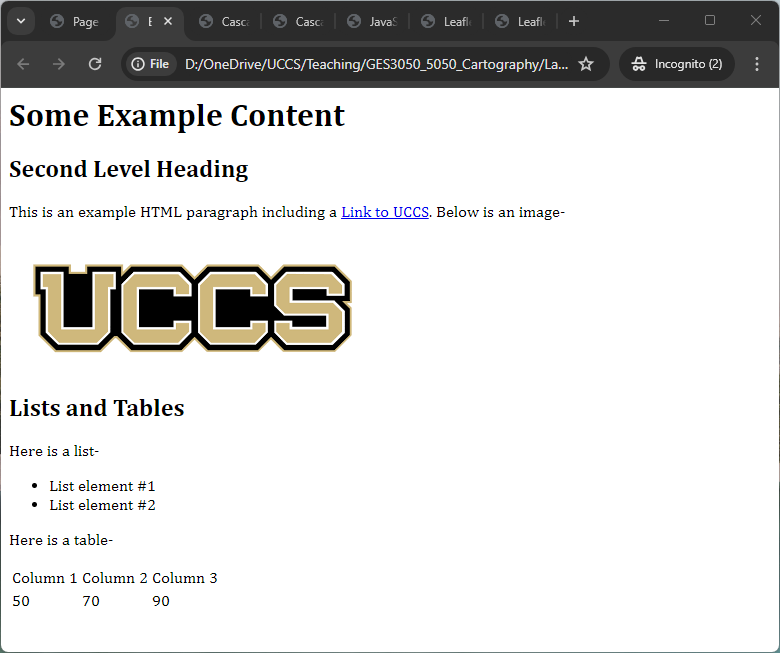Switch to the JavaS tab
This screenshot has width=780, height=653.
click(372, 21)
